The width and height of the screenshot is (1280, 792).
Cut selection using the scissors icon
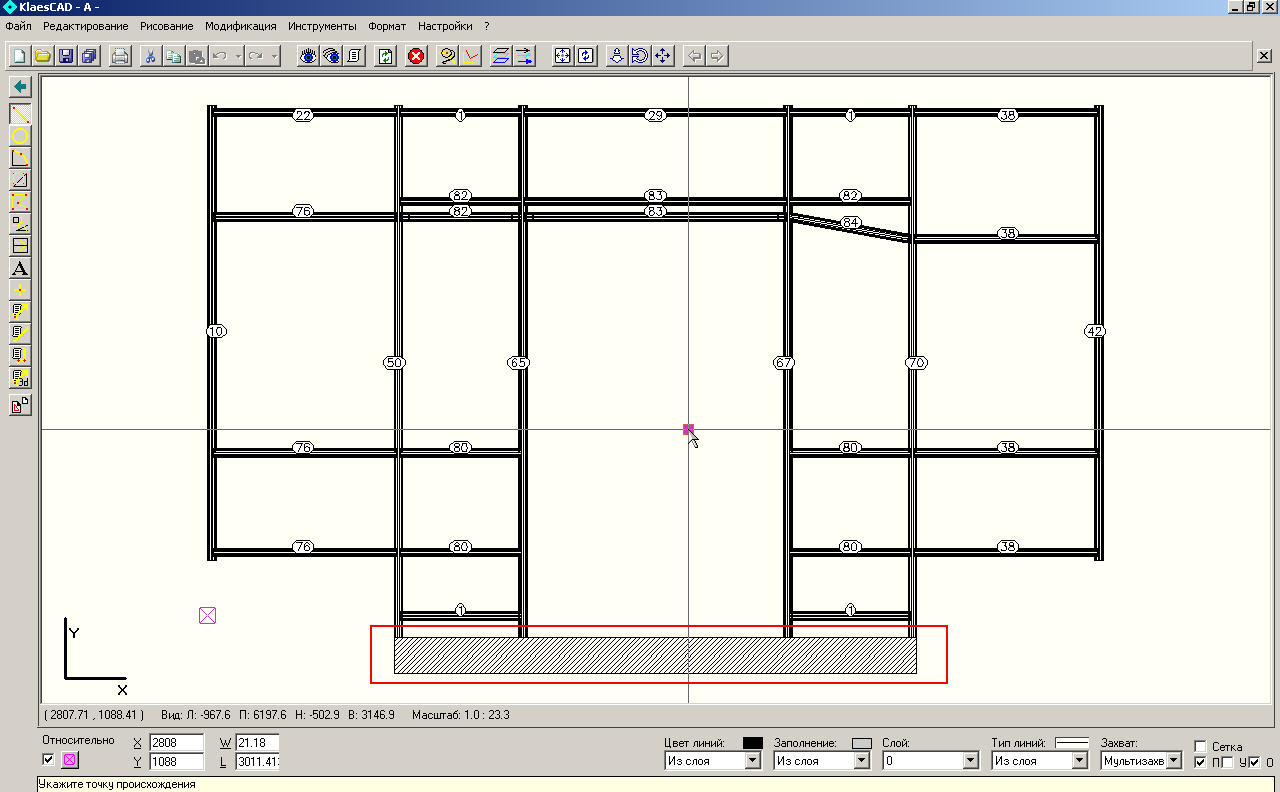pos(150,56)
